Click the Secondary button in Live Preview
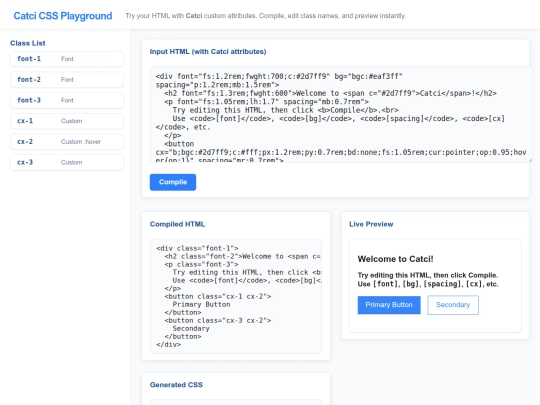 point(453,305)
